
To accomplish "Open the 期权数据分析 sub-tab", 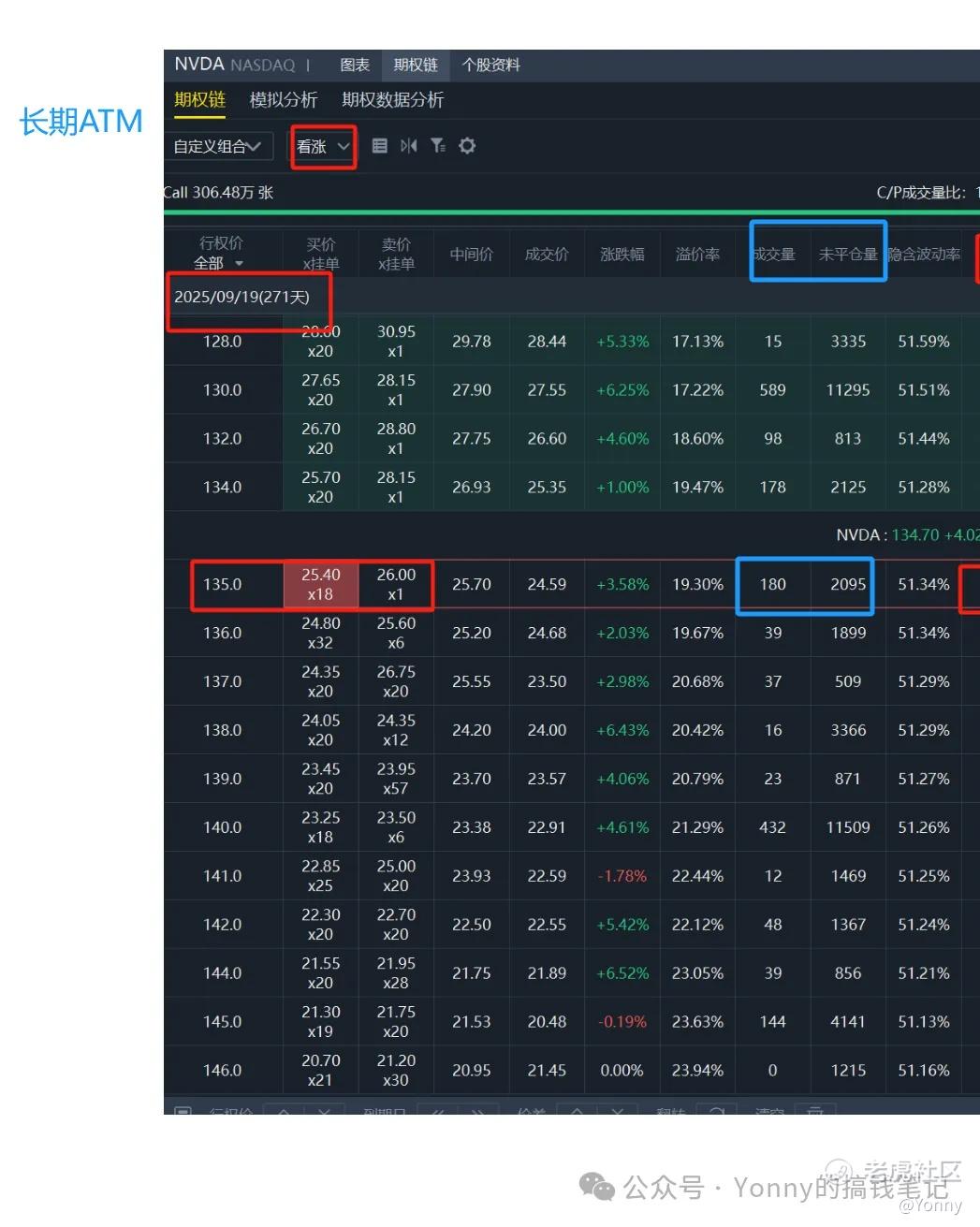I will [x=392, y=100].
